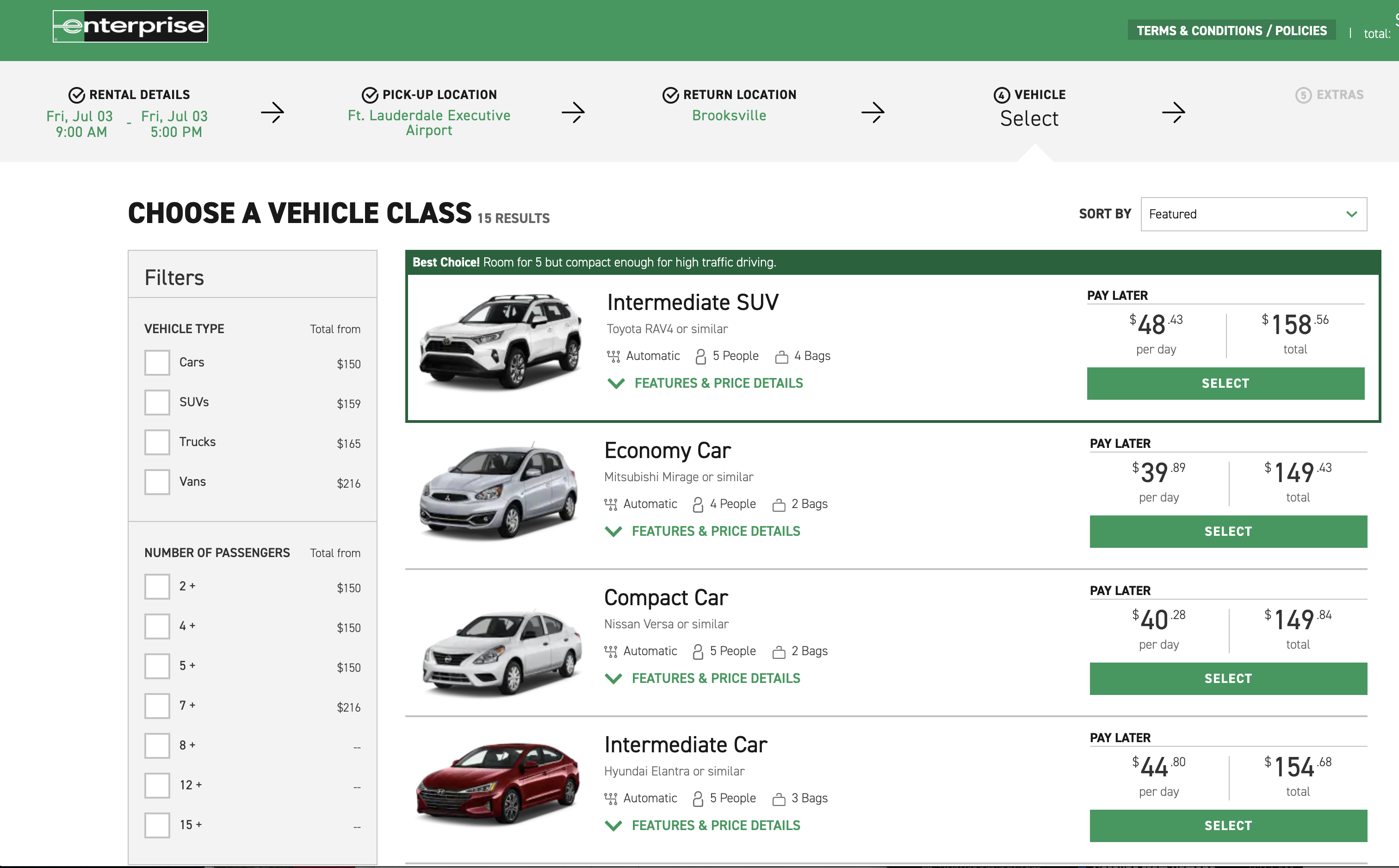Click the Compact Car title
The image size is (1399, 868).
[666, 598]
